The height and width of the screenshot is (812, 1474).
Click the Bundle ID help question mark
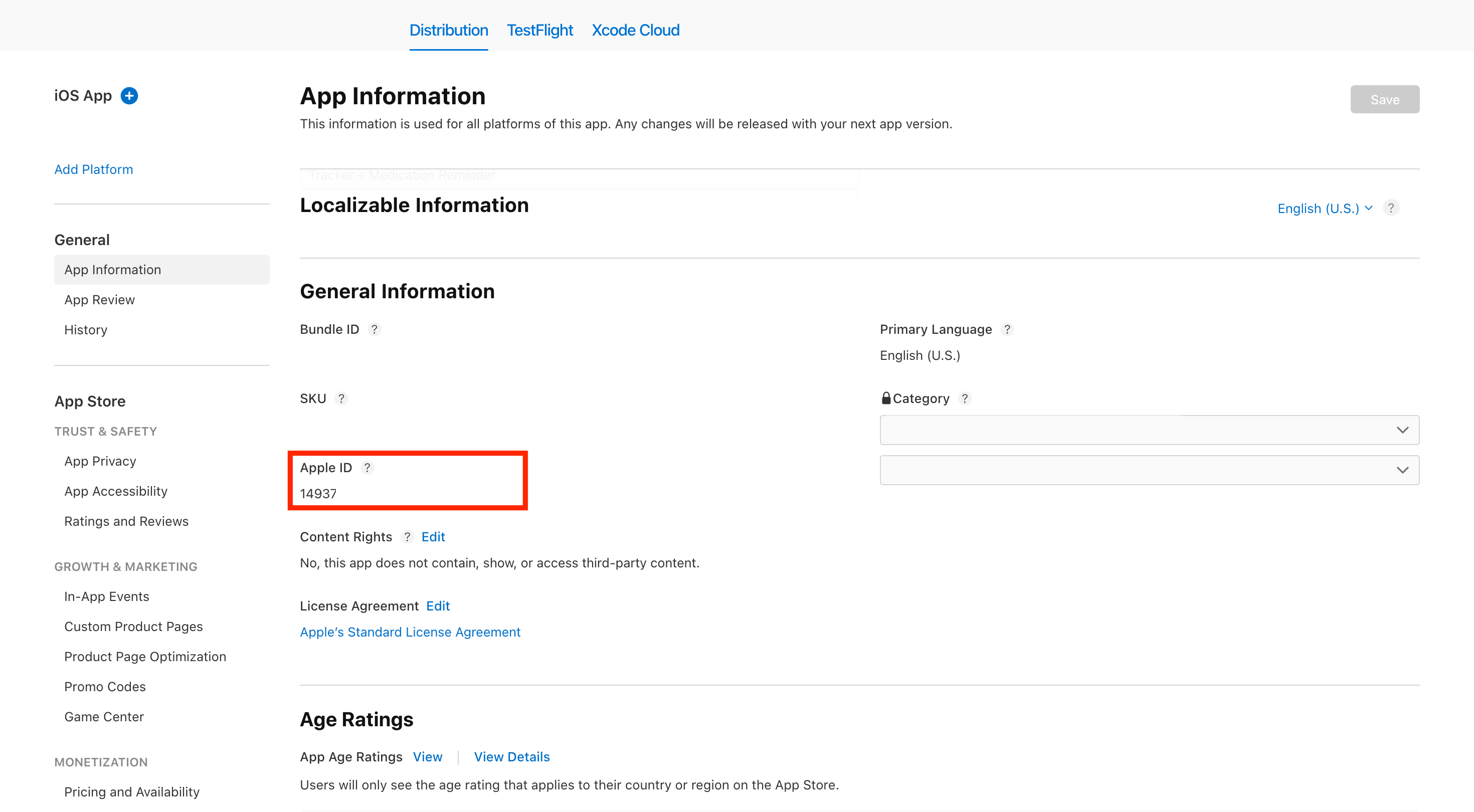tap(374, 330)
